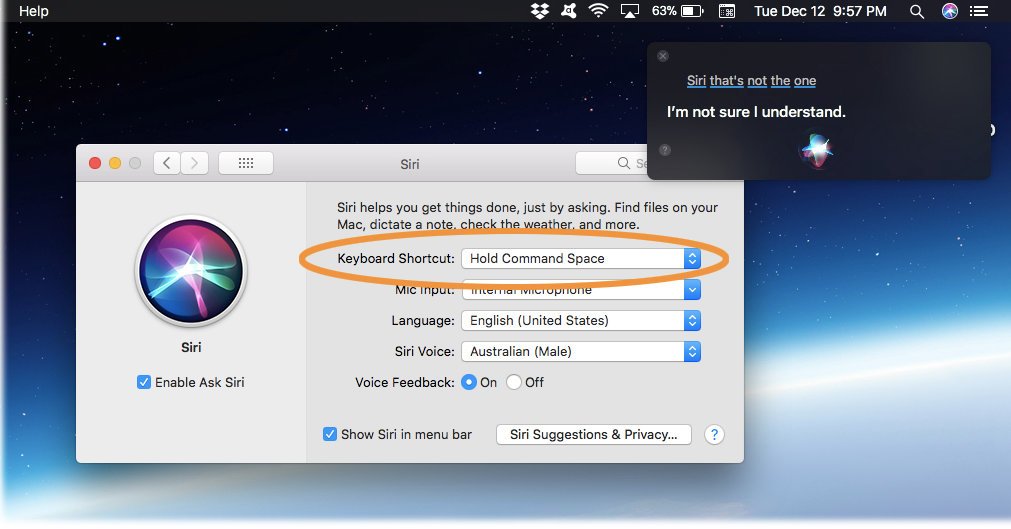Click the battery status icon
This screenshot has height=529, width=1011.
click(692, 11)
